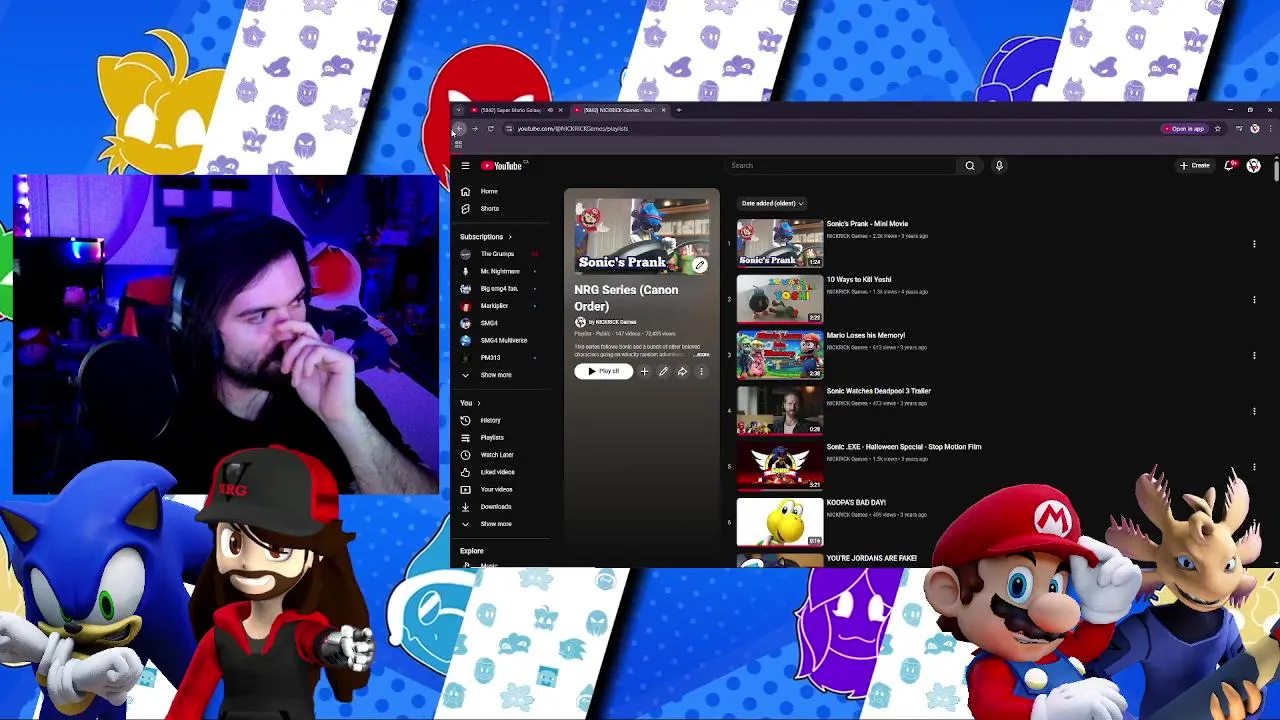
Task: Reload the page with refresh icon
Action: tap(491, 129)
